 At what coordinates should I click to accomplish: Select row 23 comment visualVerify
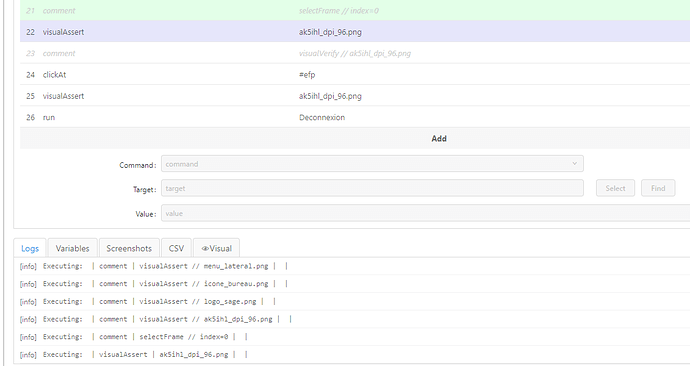click(355, 53)
